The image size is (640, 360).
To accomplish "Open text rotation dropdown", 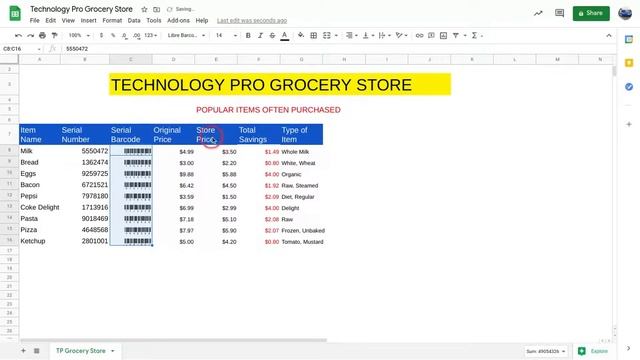I will [x=402, y=36].
